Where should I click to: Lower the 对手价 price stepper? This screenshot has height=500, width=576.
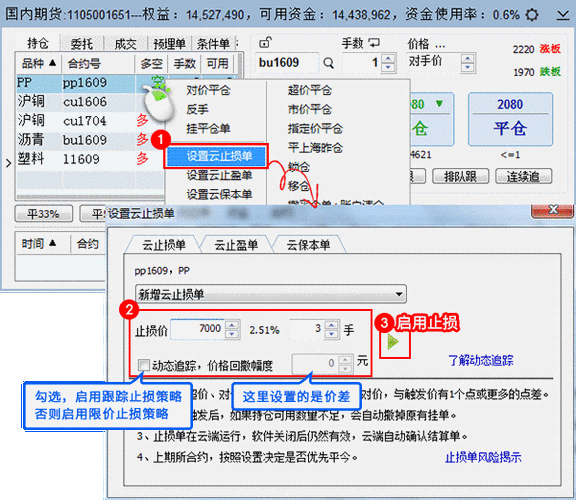(x=467, y=67)
